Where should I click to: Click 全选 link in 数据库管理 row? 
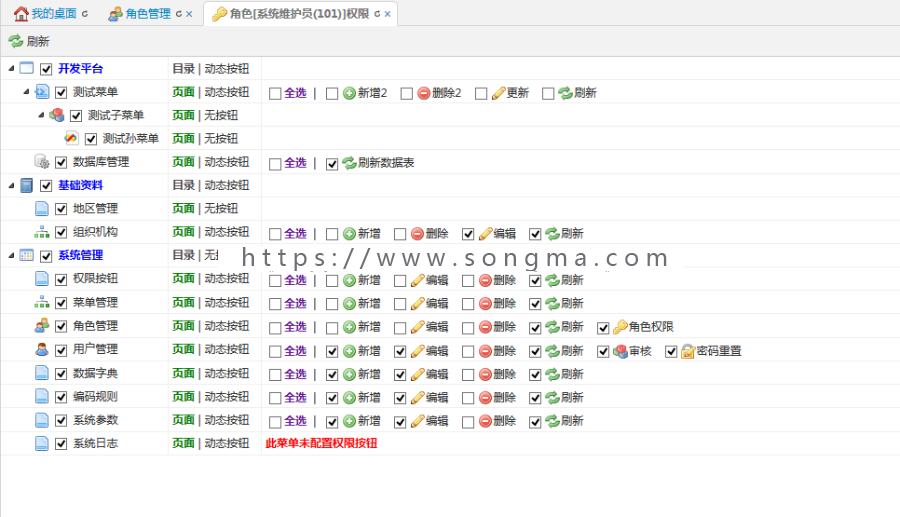click(x=296, y=163)
